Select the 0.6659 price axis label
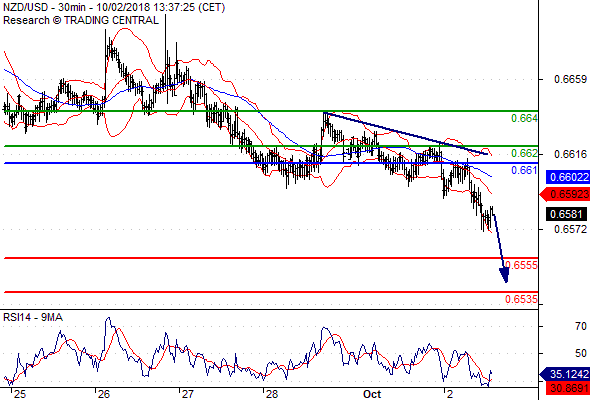Screen dimensions: 590x400 pyautogui.click(x=570, y=79)
